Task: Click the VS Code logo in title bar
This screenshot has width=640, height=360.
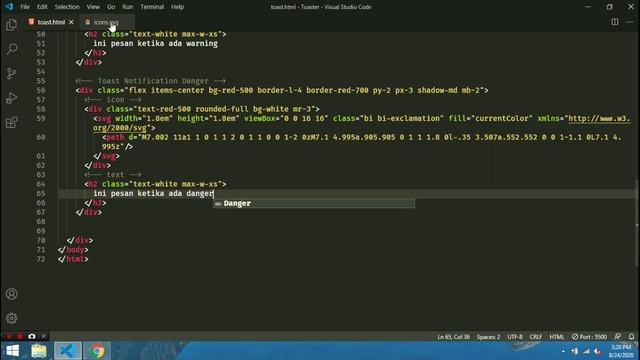Action: point(9,7)
